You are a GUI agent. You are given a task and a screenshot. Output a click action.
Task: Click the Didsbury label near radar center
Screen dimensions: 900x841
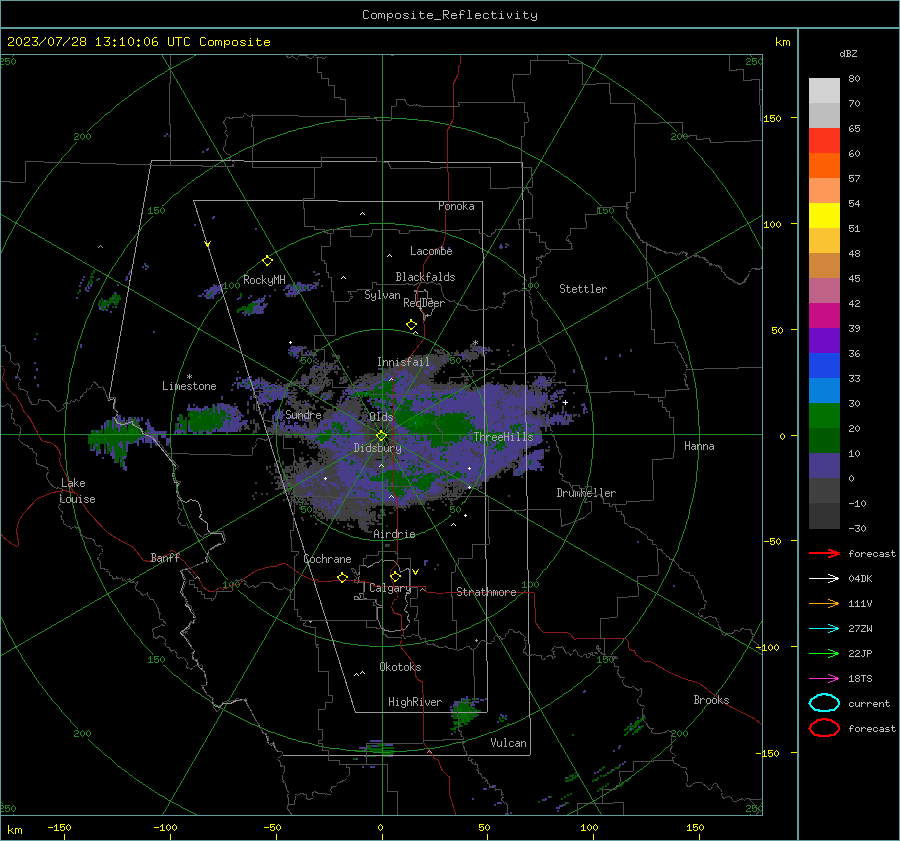(377, 448)
